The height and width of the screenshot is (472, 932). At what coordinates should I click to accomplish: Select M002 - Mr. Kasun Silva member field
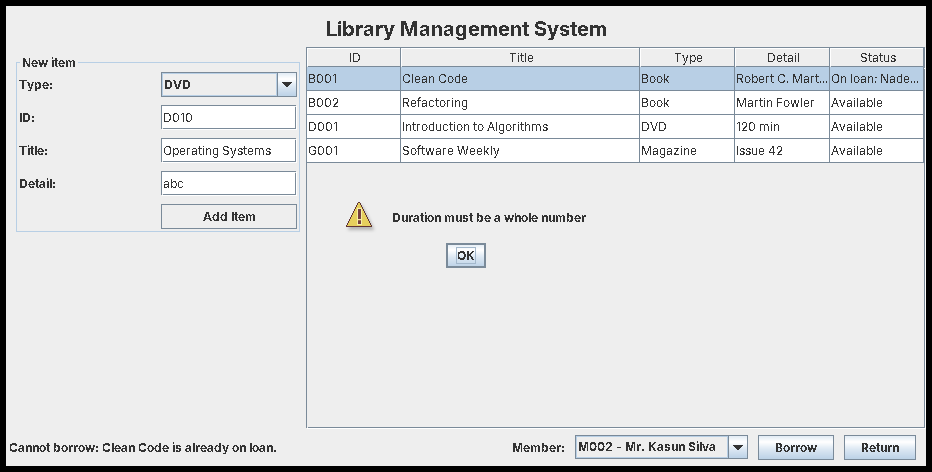coord(651,447)
